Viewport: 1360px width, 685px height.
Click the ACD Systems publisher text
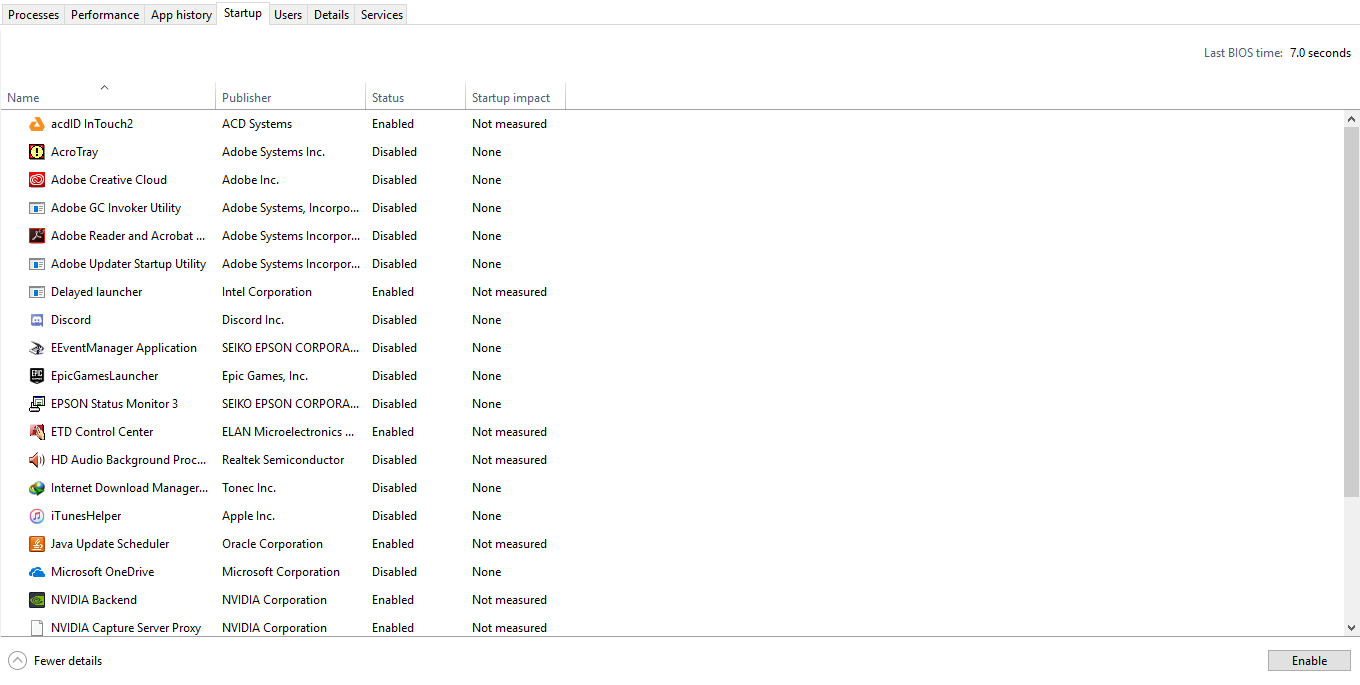click(257, 124)
